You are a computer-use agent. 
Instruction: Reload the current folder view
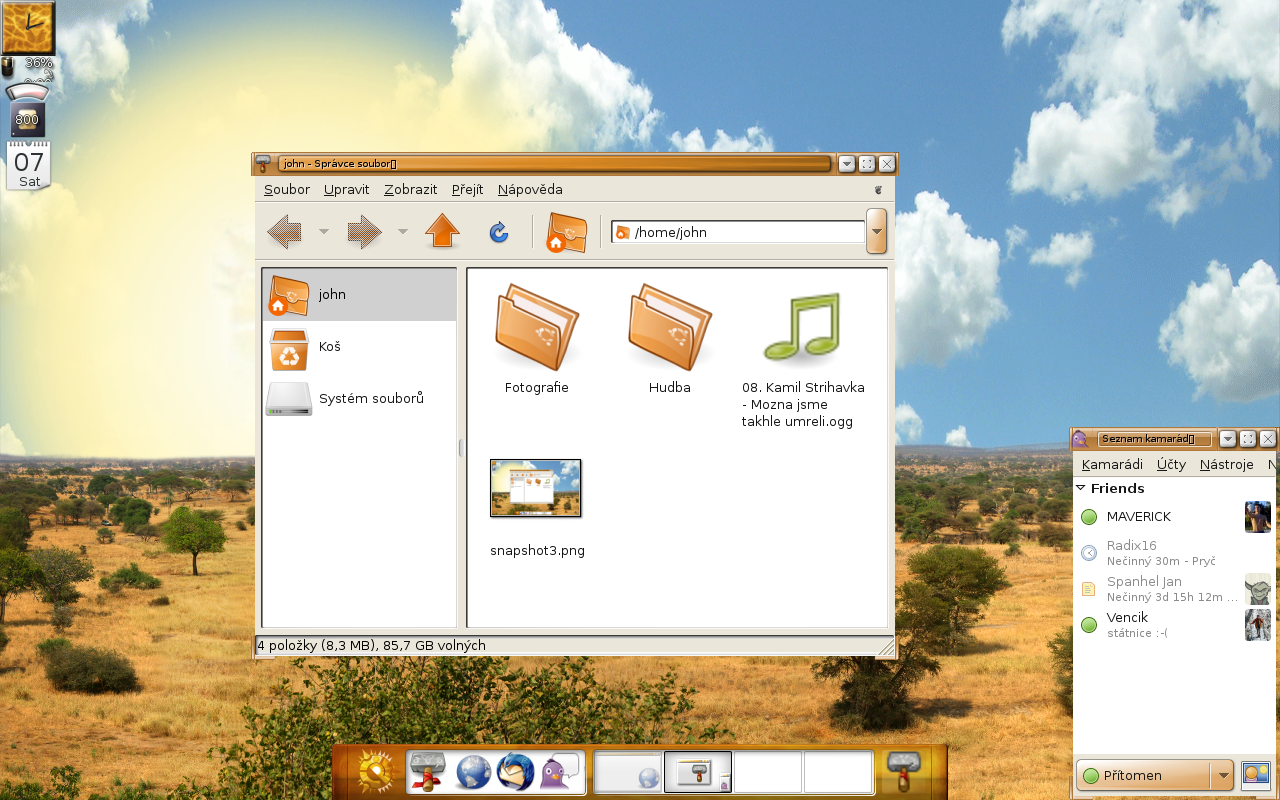(499, 233)
